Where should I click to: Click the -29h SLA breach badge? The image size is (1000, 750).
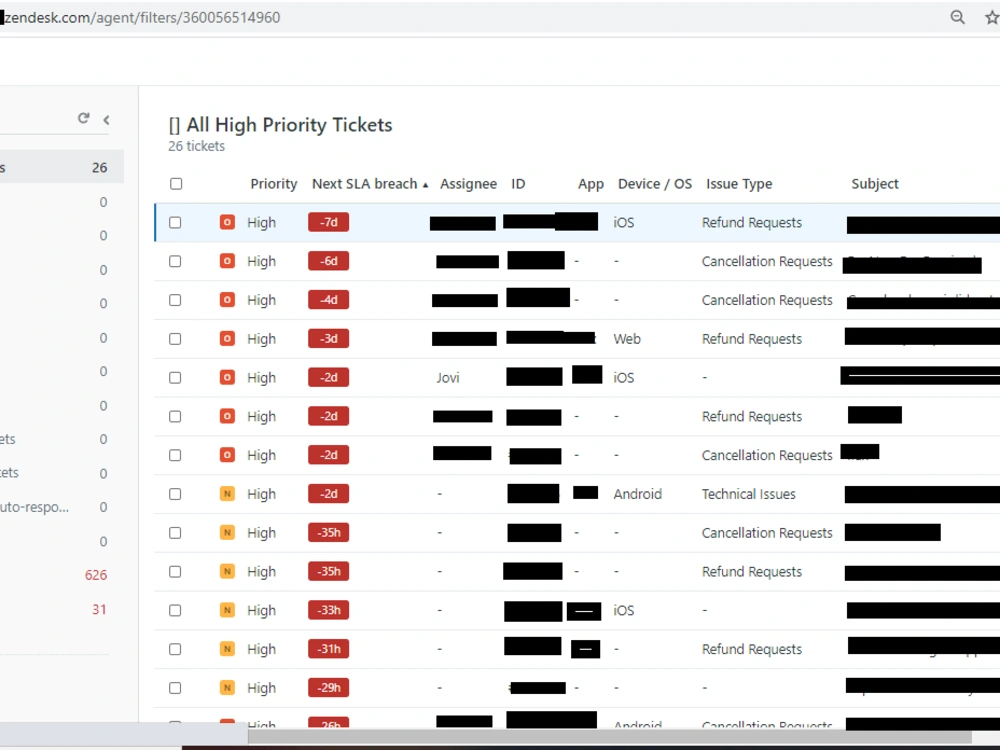[328, 688]
